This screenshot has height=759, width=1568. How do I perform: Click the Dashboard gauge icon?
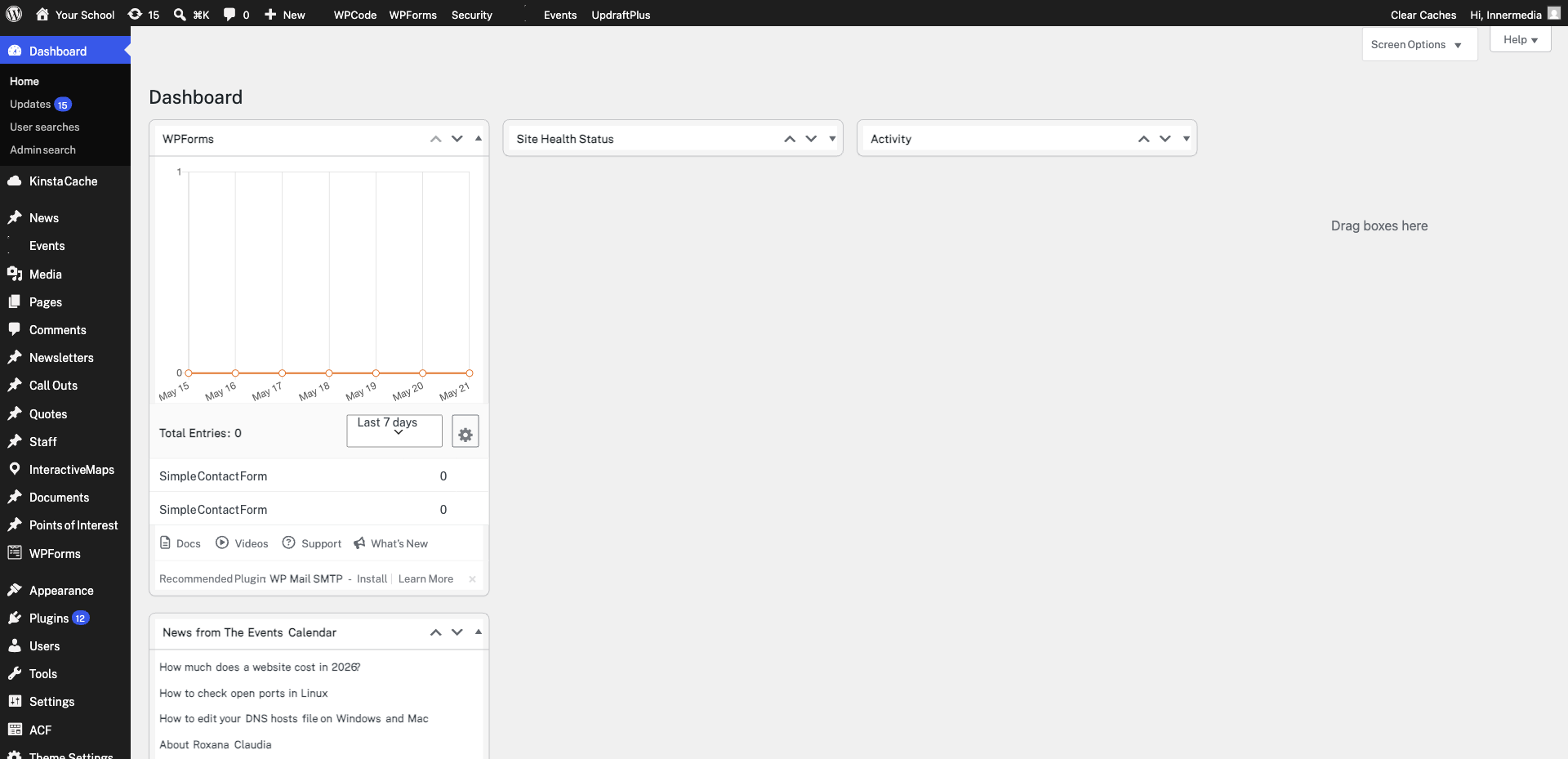15,51
